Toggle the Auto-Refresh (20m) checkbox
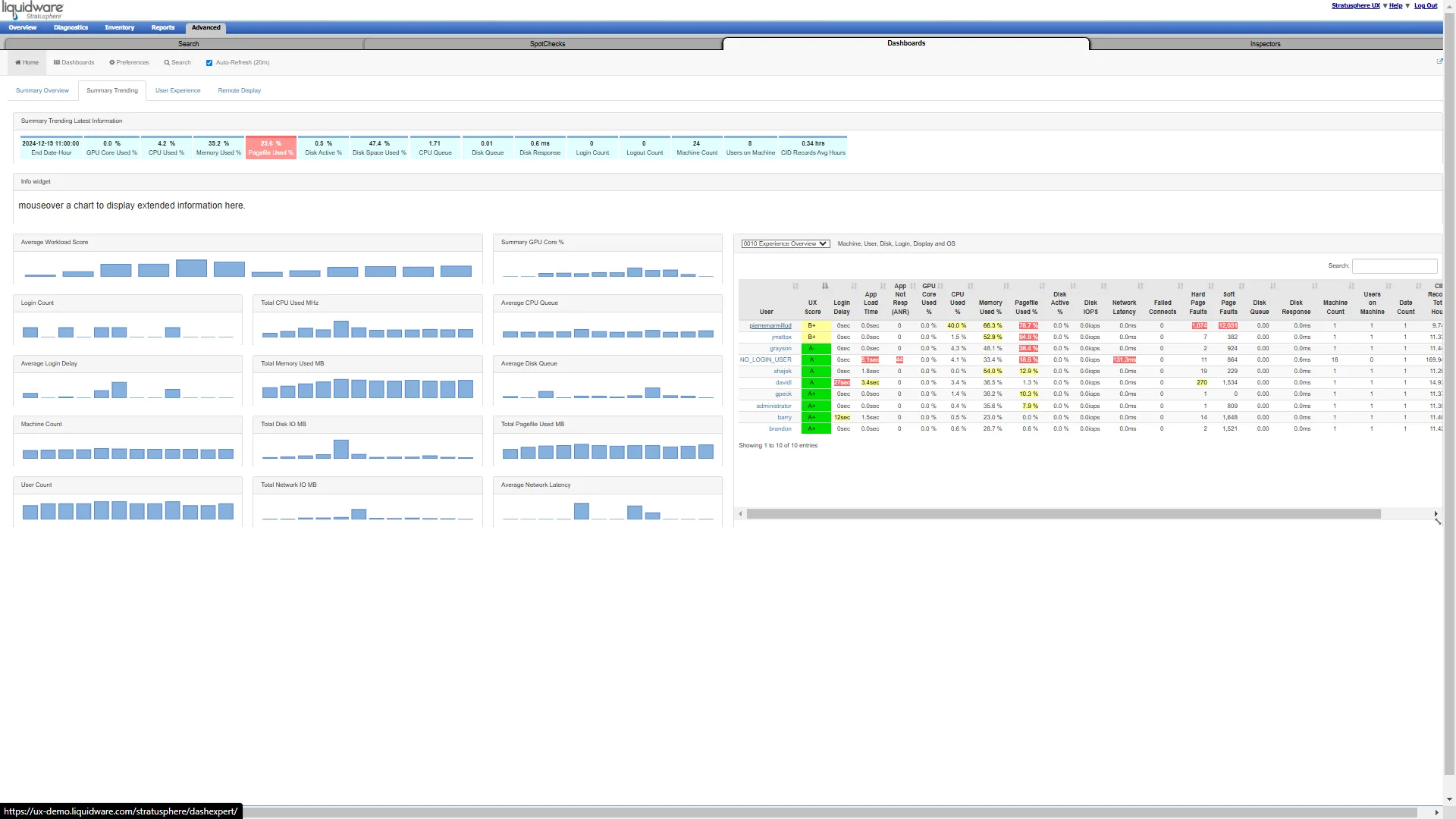The height and width of the screenshot is (819, 1456). pyautogui.click(x=209, y=63)
